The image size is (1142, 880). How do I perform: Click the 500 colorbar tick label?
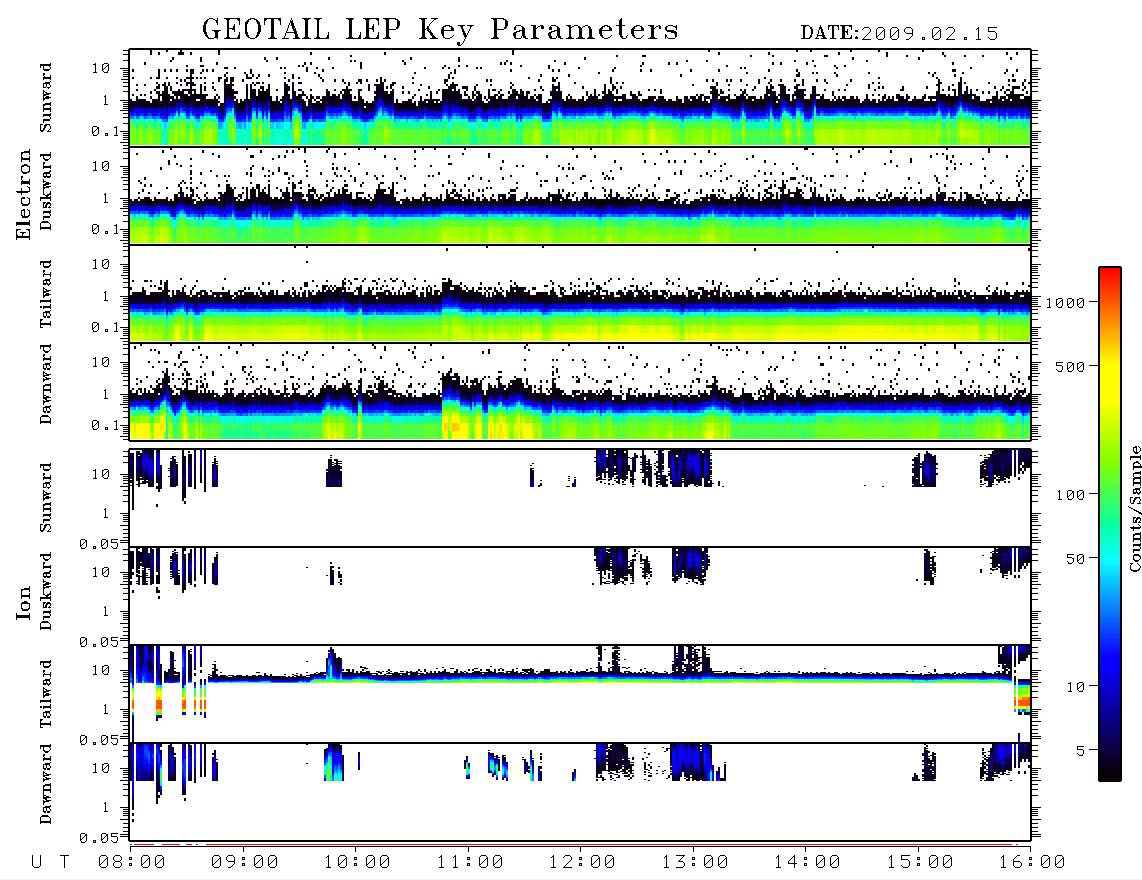1071,366
